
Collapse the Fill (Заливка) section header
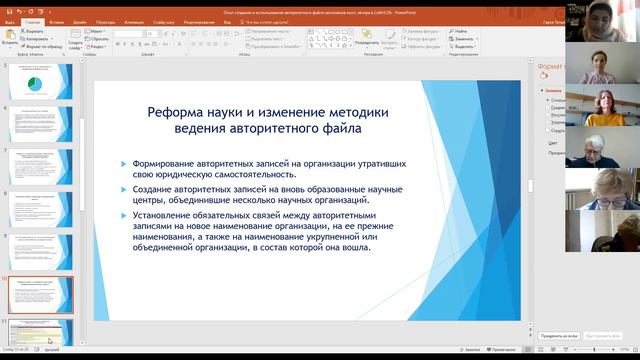click(551, 91)
